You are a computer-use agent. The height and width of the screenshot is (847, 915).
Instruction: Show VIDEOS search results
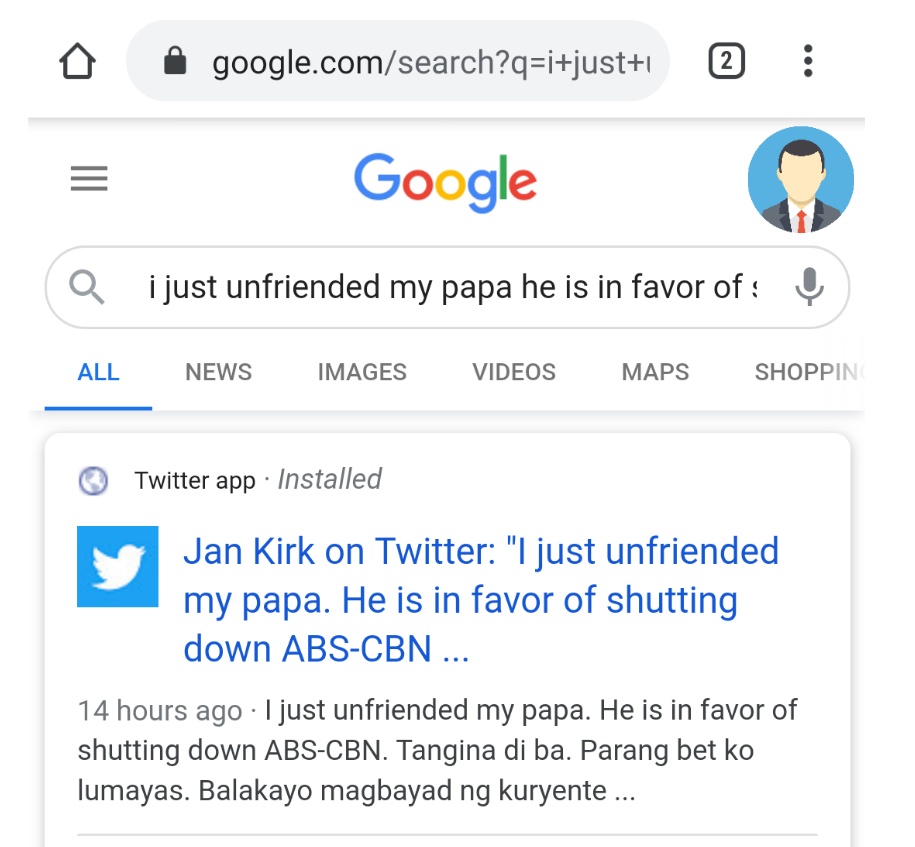[x=514, y=373]
